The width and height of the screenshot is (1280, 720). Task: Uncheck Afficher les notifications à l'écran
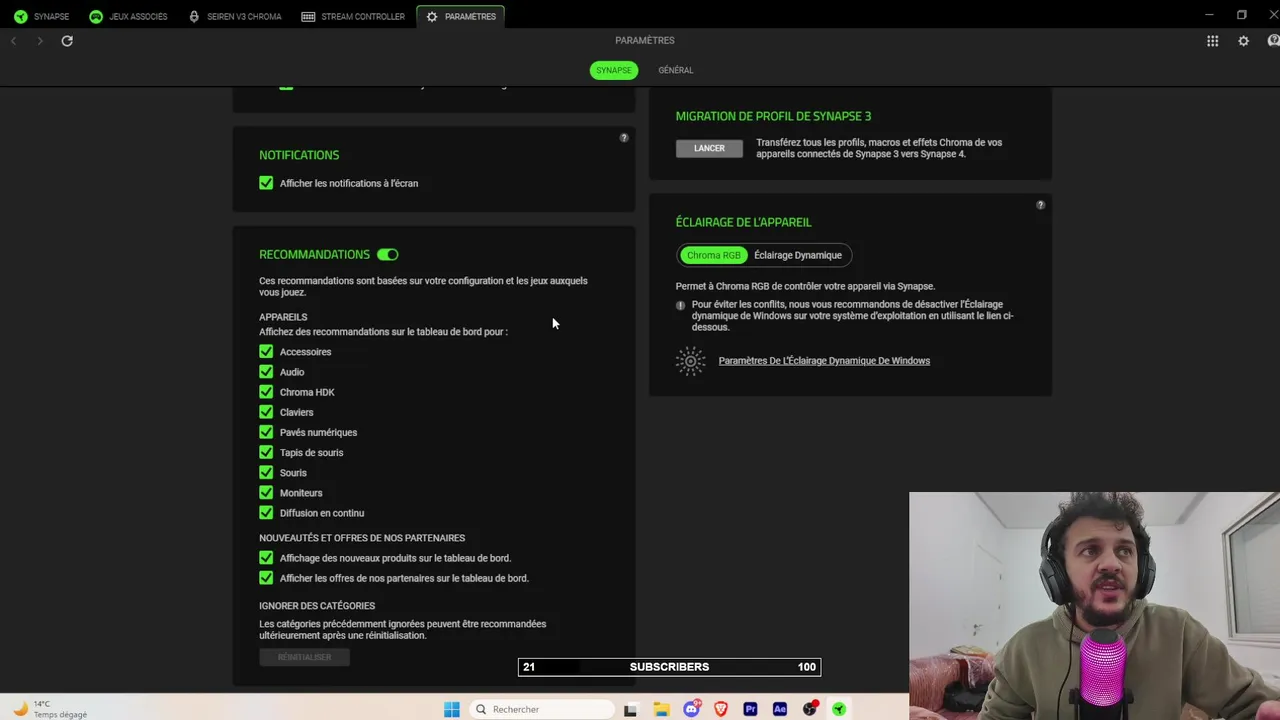coord(266,183)
